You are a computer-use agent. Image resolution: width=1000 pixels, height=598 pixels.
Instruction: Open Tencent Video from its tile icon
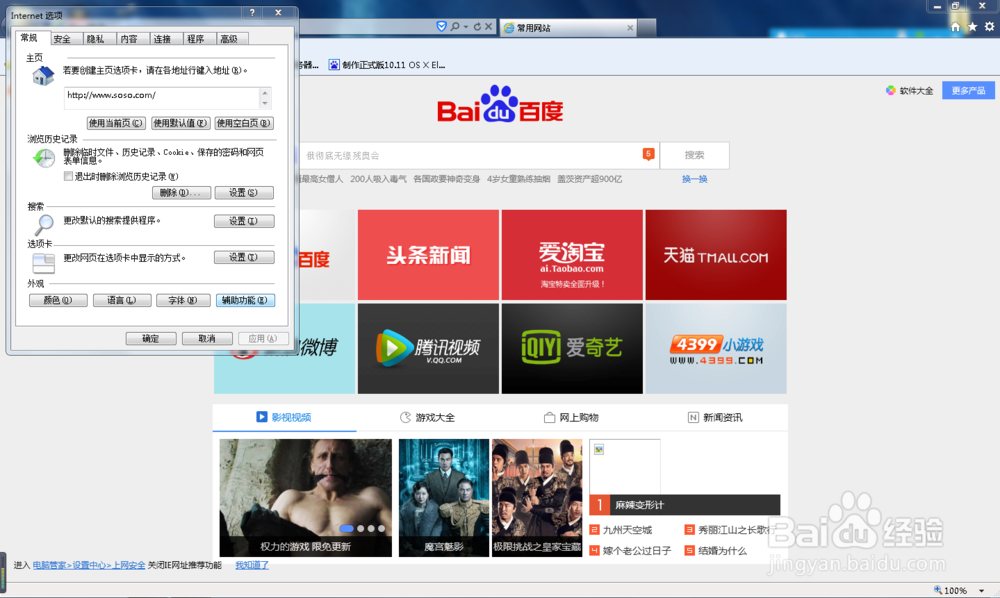coord(428,348)
